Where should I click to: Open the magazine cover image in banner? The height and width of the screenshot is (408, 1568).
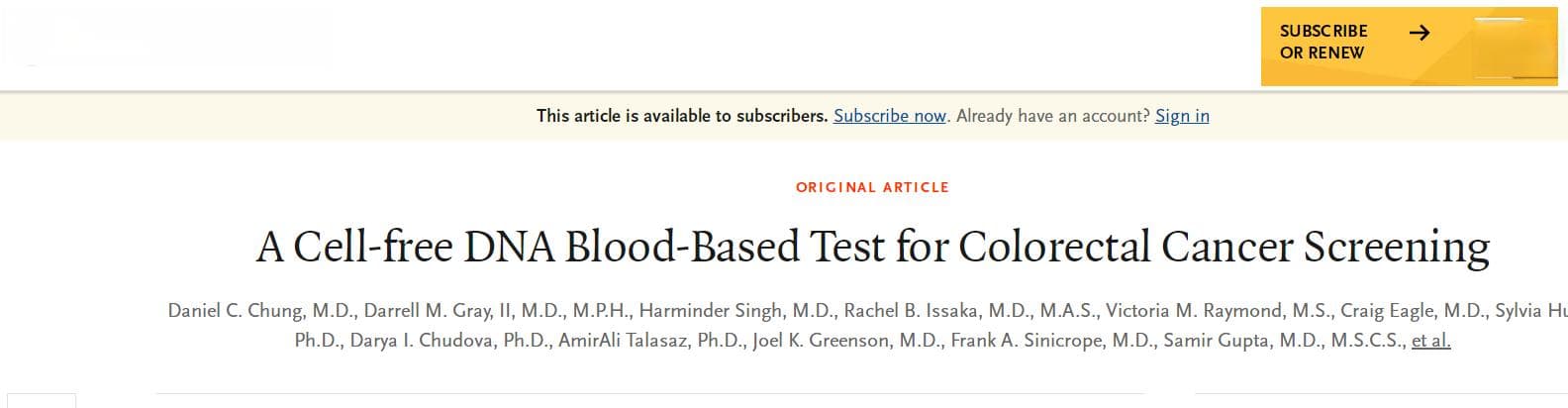[x=1514, y=47]
